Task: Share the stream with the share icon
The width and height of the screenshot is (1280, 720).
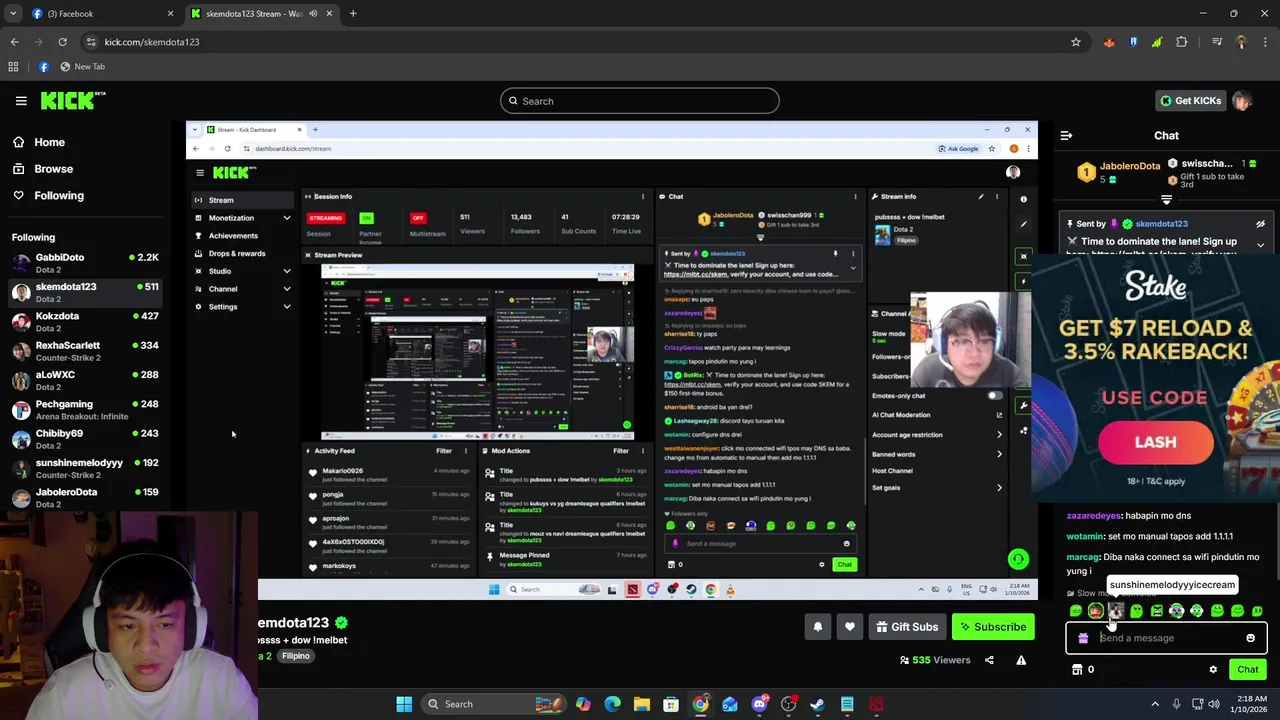Action: click(989, 660)
